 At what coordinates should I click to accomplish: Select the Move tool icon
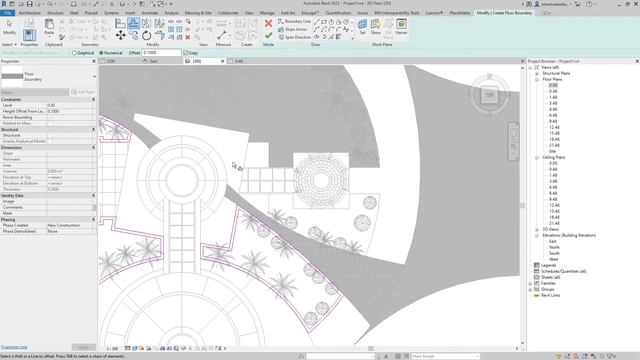click(x=120, y=36)
